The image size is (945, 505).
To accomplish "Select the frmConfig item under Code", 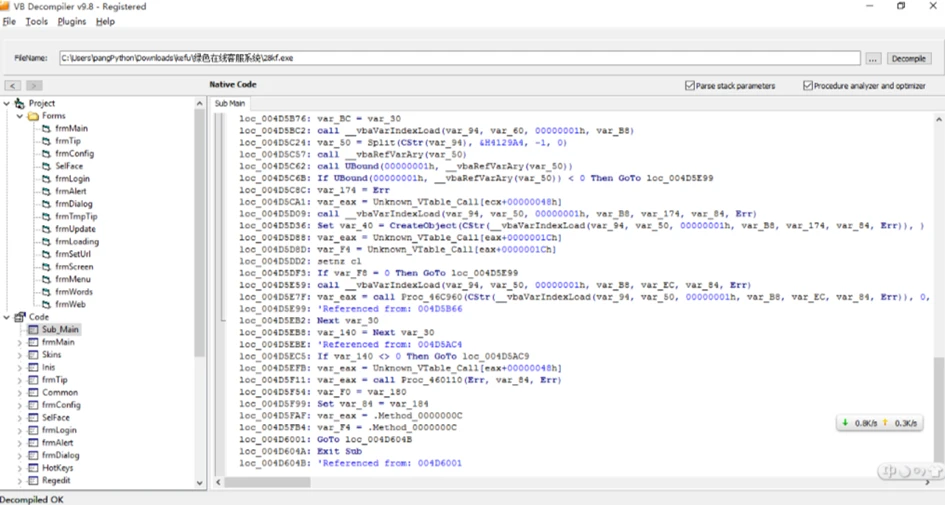I will pyautogui.click(x=61, y=405).
